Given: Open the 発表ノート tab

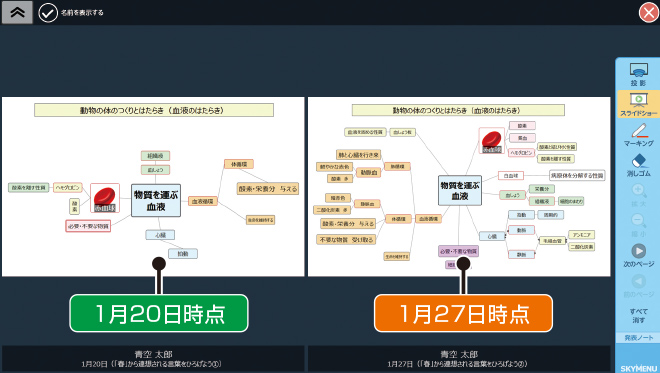Looking at the screenshot, I should [x=638, y=338].
